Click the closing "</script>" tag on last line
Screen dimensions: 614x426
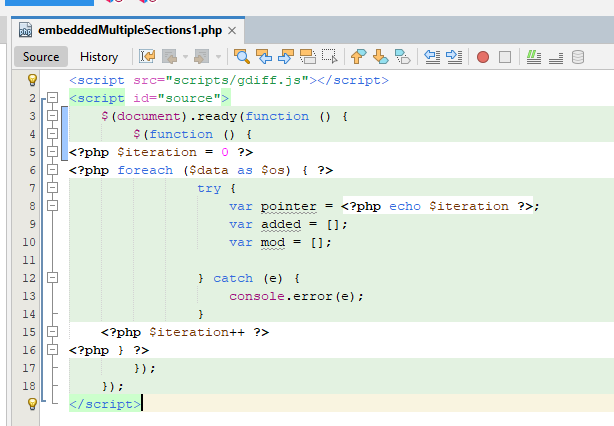tap(105, 404)
